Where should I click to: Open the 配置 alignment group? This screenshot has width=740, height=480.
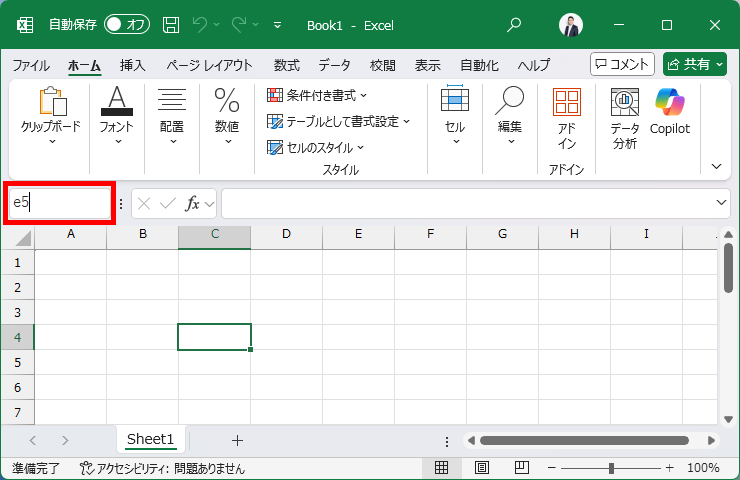(x=172, y=116)
